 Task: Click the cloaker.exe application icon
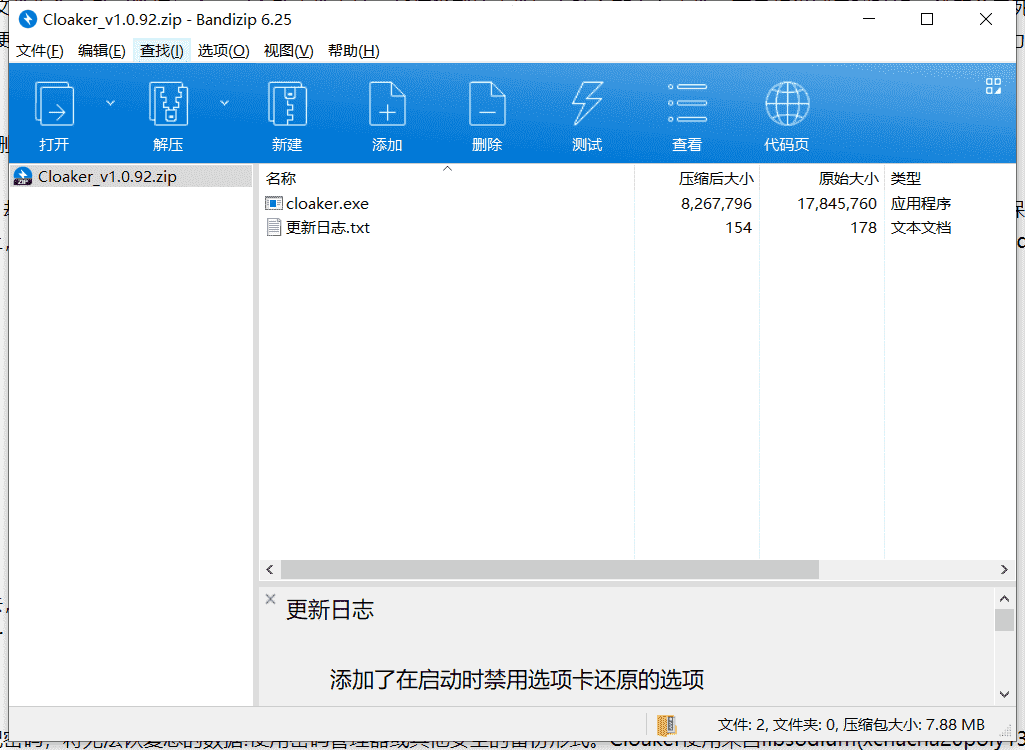[273, 203]
